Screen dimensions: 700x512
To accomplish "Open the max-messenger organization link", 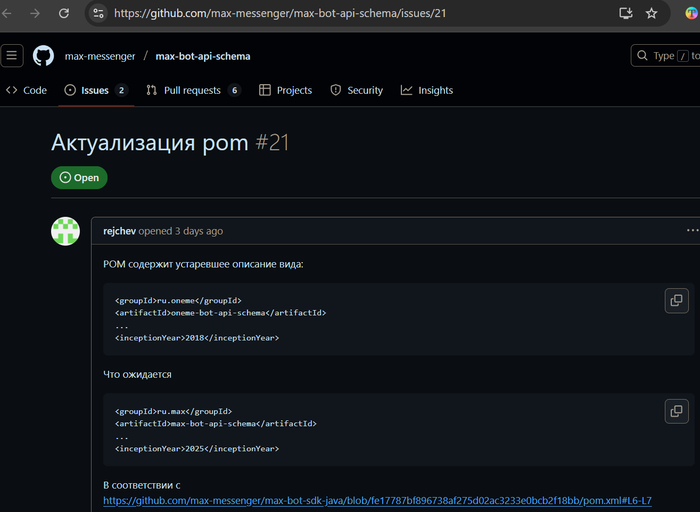I will [100, 56].
